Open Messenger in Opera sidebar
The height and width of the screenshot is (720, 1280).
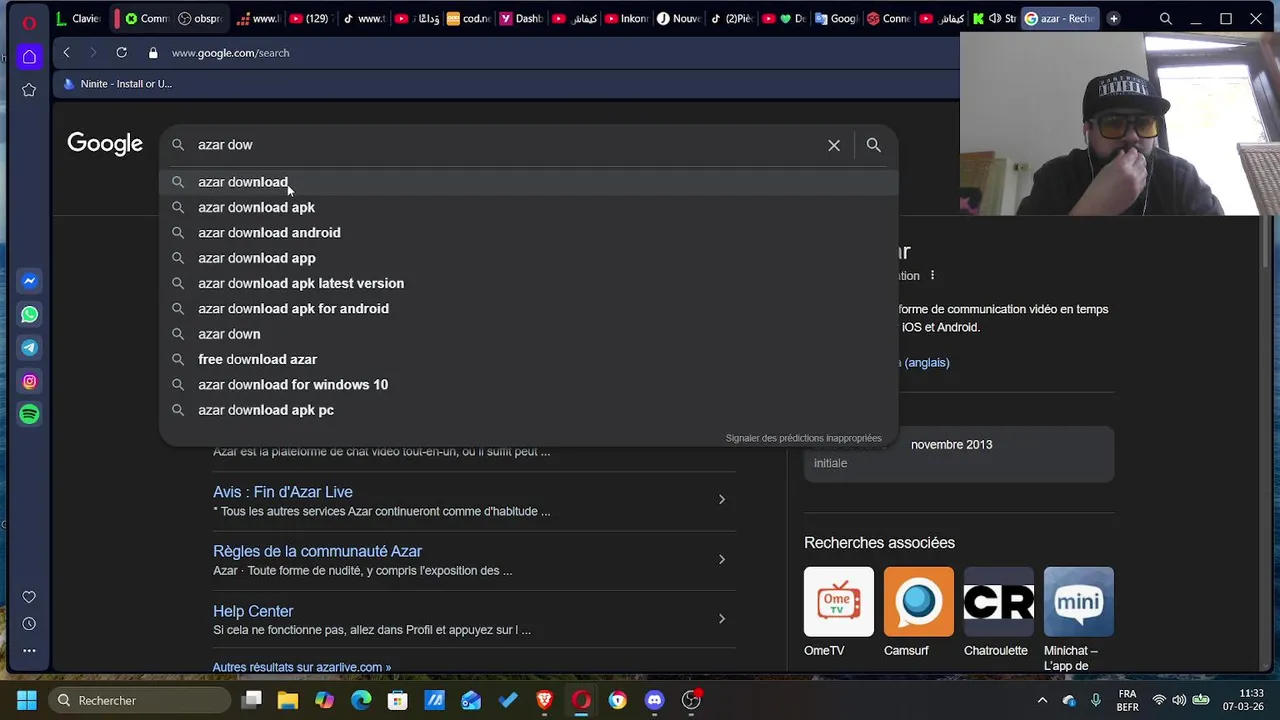(x=29, y=281)
